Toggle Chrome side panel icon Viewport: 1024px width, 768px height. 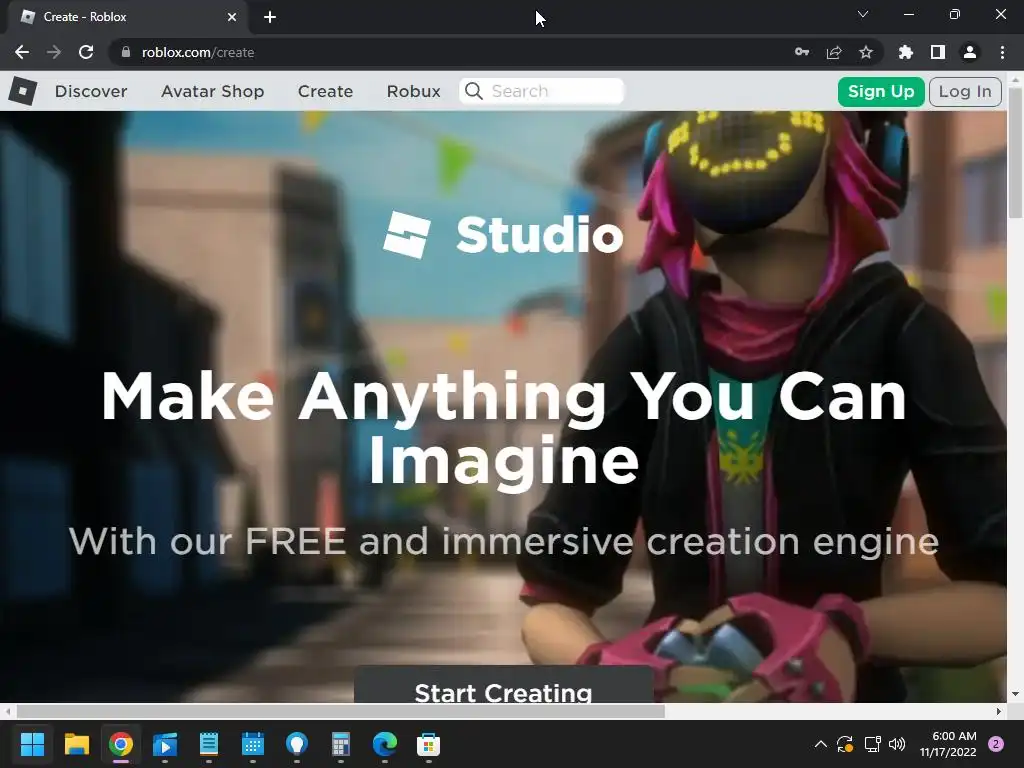point(938,52)
